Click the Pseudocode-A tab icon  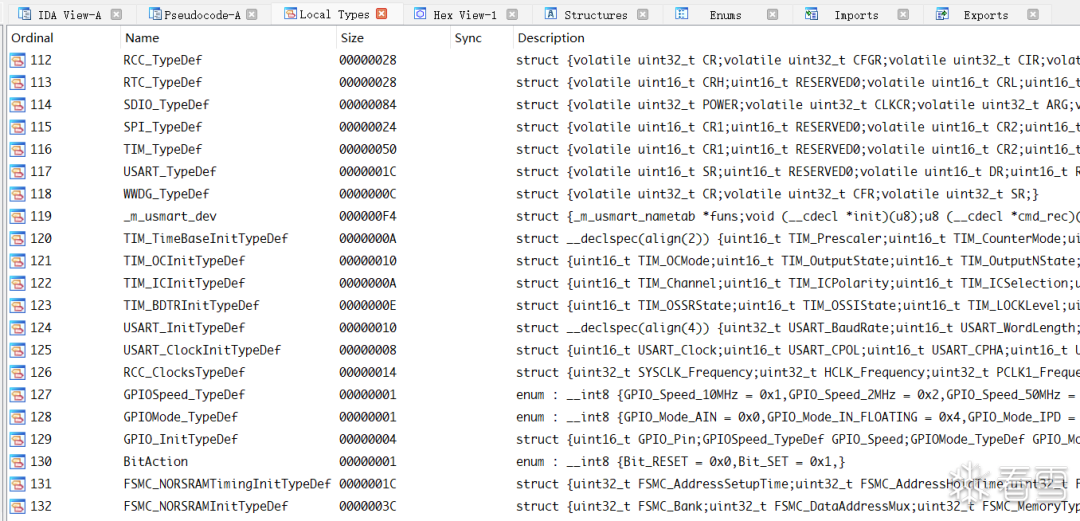pyautogui.click(x=154, y=14)
